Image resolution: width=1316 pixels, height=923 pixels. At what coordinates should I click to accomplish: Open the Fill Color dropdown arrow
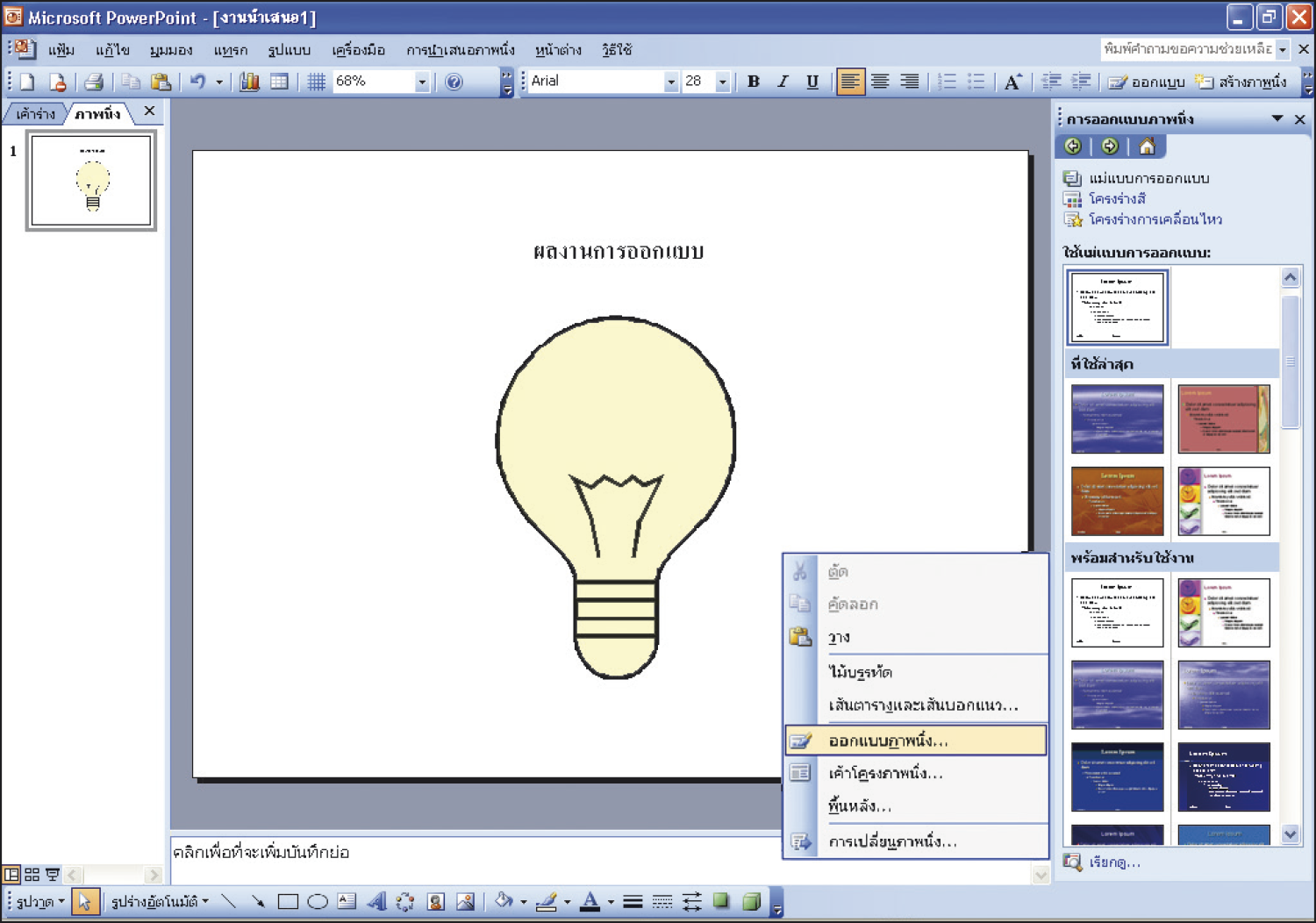click(x=524, y=901)
